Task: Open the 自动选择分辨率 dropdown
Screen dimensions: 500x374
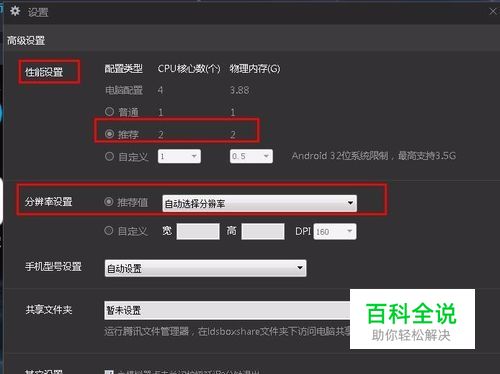Action: (259, 203)
